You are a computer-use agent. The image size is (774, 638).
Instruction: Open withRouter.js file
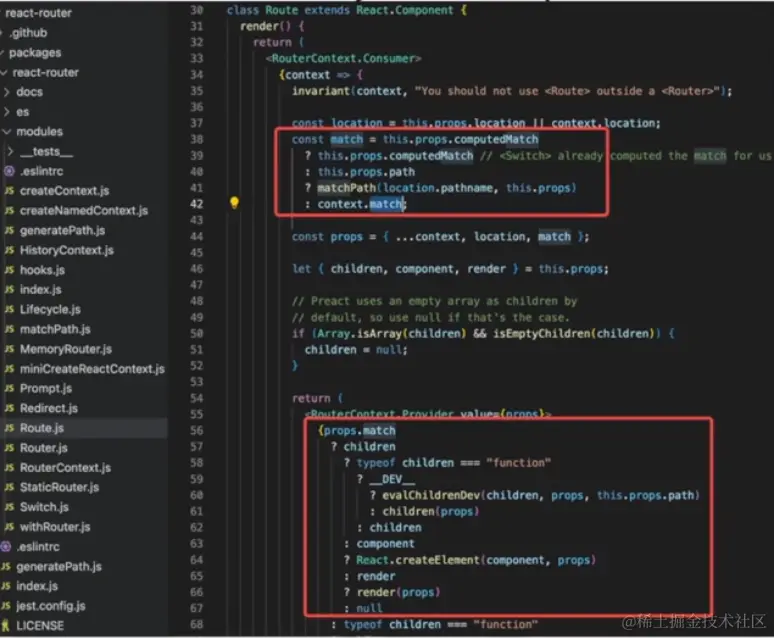55,526
